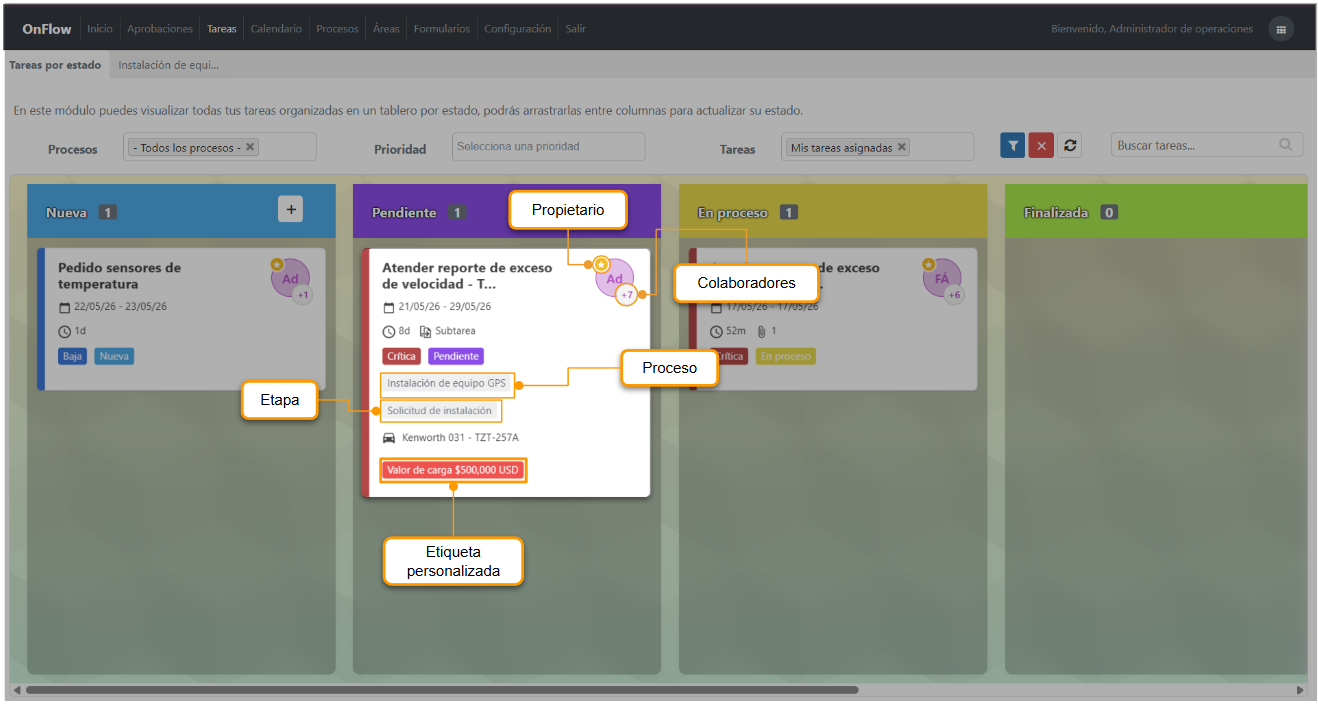
Task: Open the apps grid icon beside the welcome text
Action: click(x=1280, y=29)
